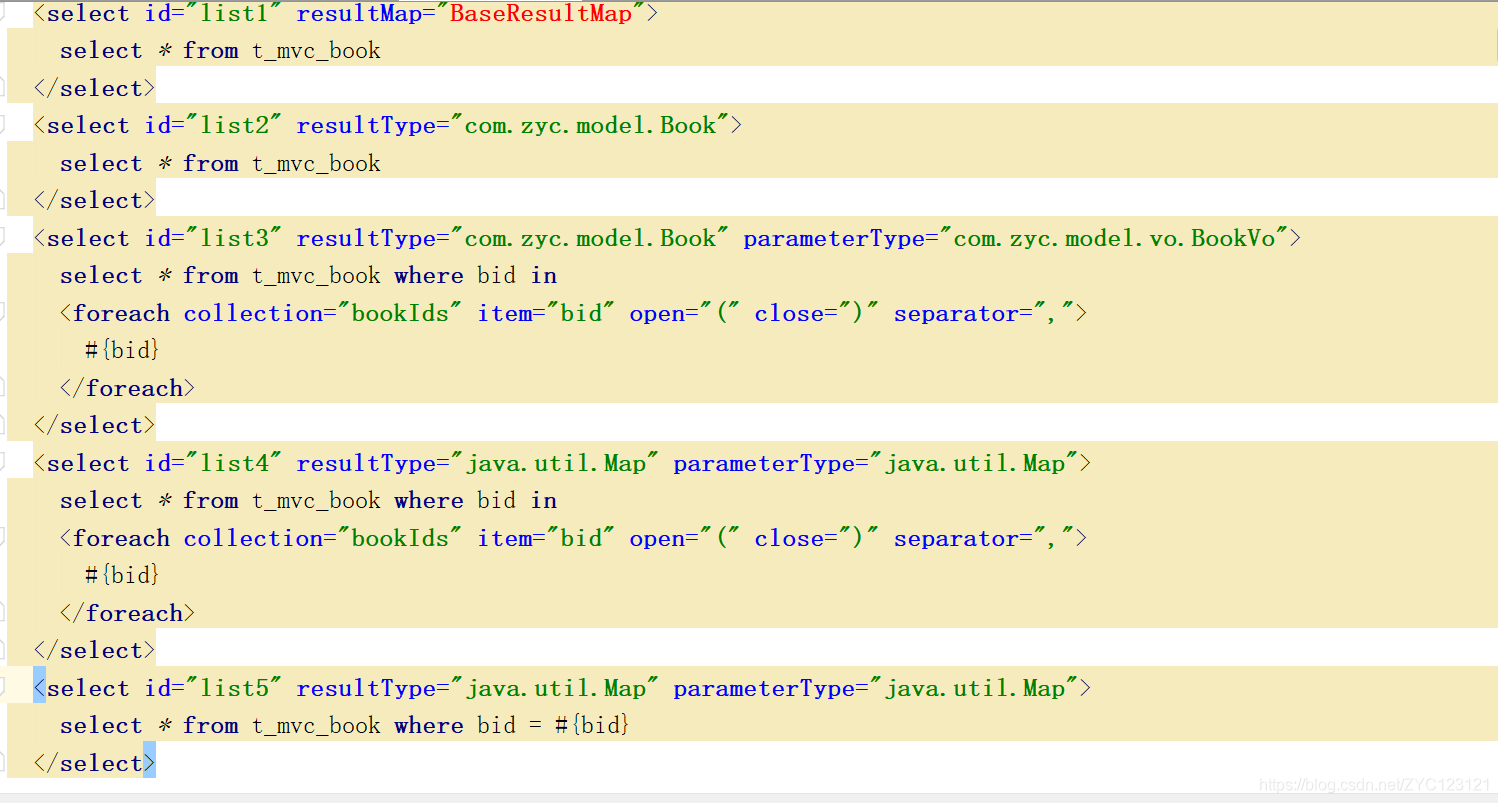Select the red "BaseResultMap" value
This screenshot has width=1498, height=803.
click(542, 14)
